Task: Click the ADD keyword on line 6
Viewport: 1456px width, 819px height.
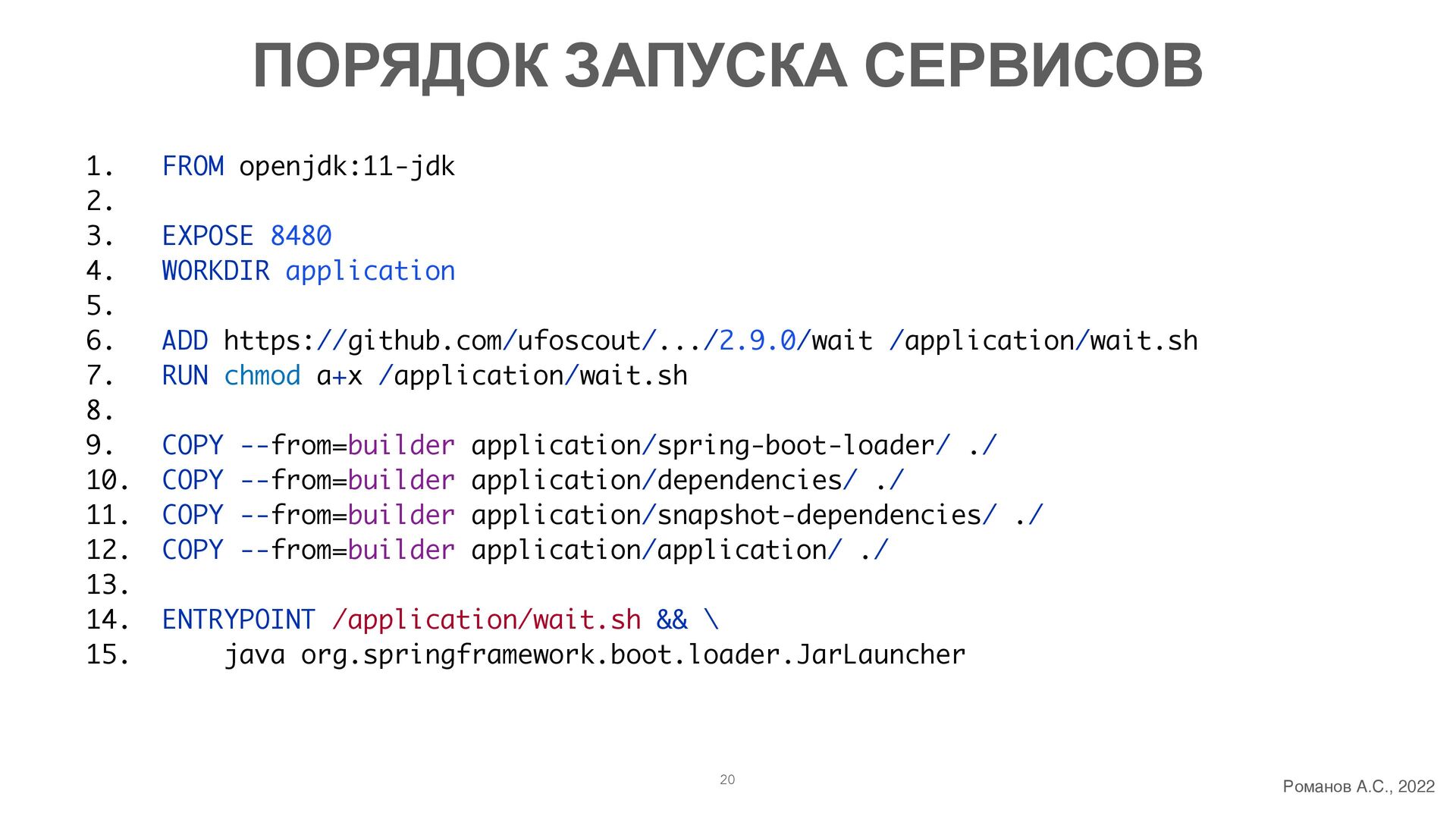Action: [185, 340]
